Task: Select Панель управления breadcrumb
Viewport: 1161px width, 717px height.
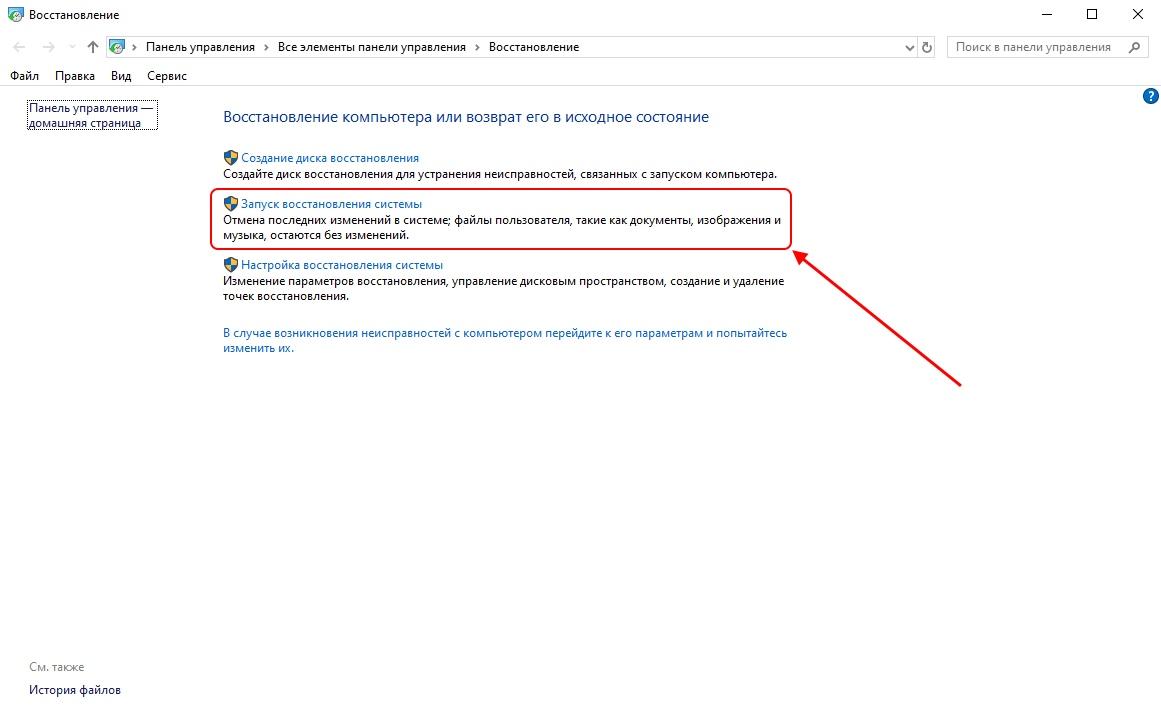Action: coord(200,47)
